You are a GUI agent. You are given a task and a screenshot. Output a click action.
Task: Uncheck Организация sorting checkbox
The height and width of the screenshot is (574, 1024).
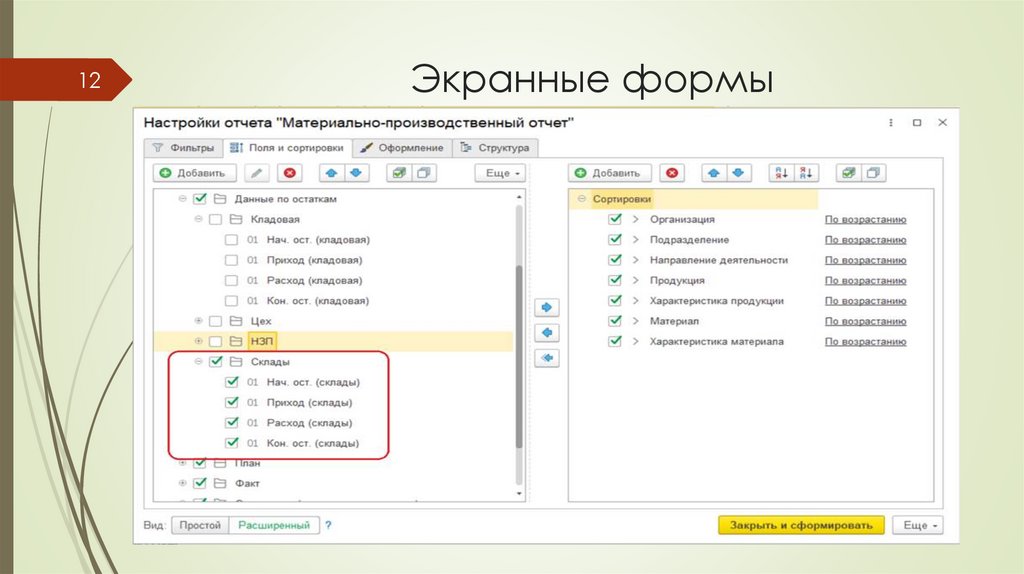pyautogui.click(x=615, y=219)
